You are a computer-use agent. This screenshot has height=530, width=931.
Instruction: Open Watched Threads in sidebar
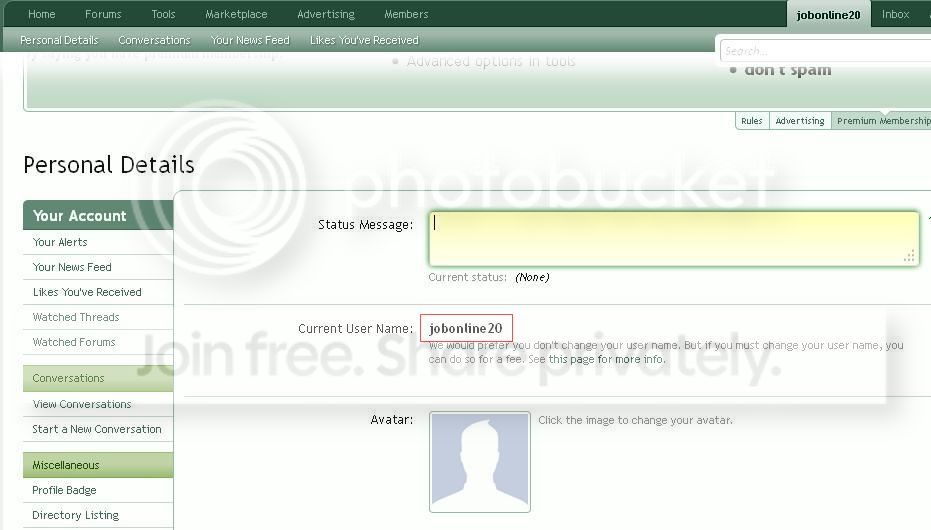pyautogui.click(x=76, y=317)
